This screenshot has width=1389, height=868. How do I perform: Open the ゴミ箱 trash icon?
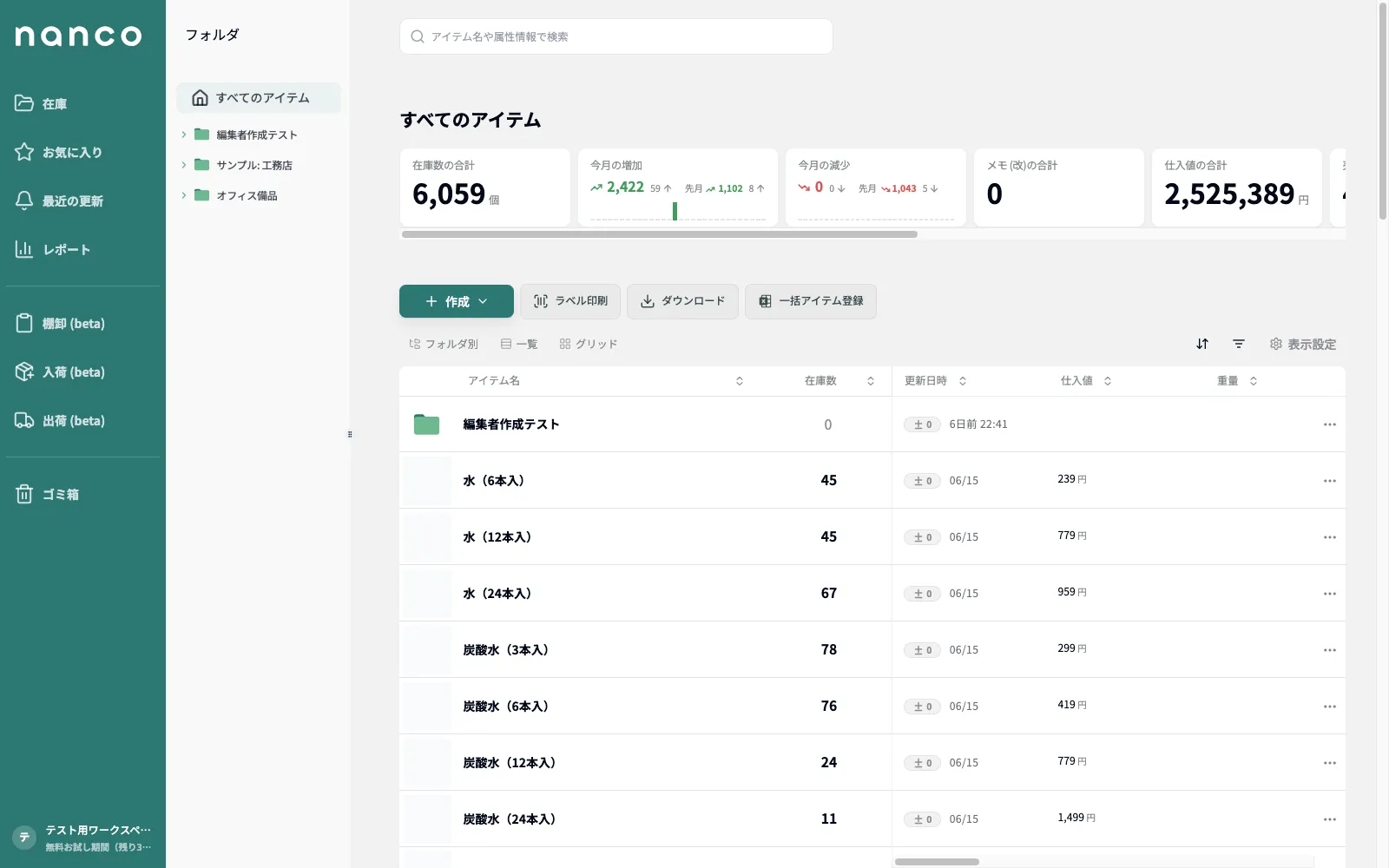point(24,494)
